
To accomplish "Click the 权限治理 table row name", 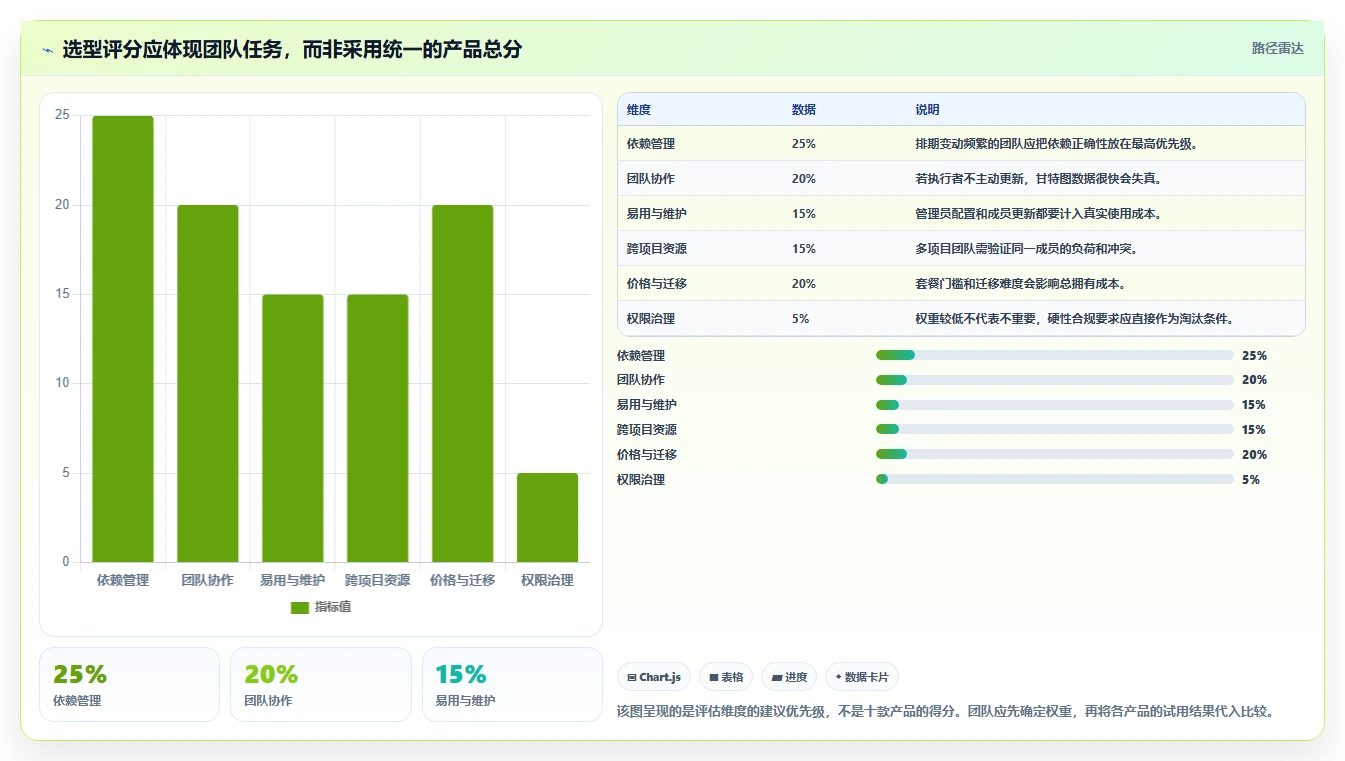I will tap(651, 319).
